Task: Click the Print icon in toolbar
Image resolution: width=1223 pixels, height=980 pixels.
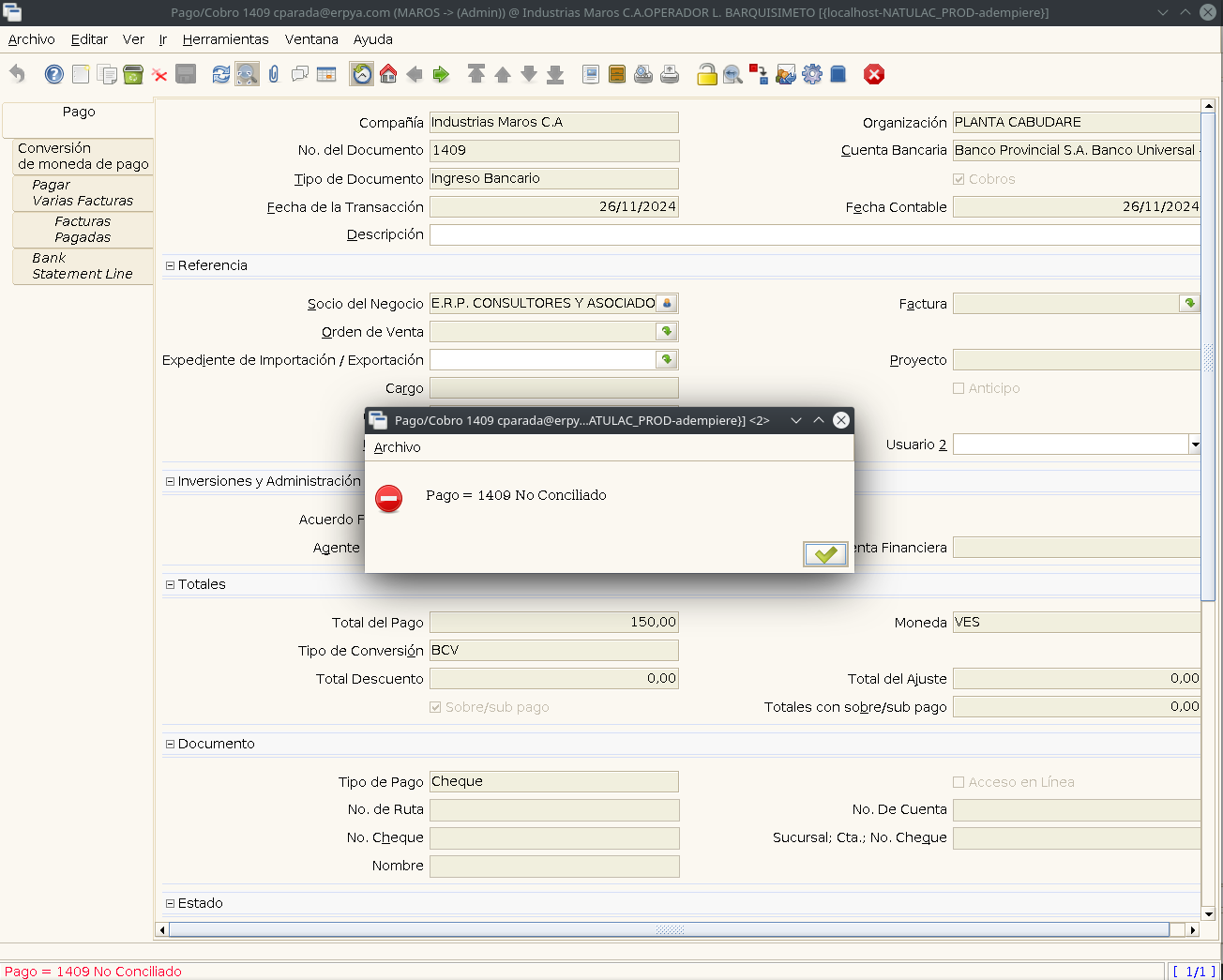Action: pyautogui.click(x=670, y=74)
